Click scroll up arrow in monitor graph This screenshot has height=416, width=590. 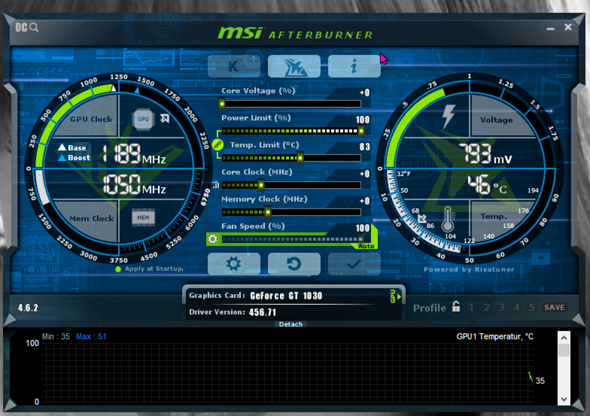tap(564, 338)
